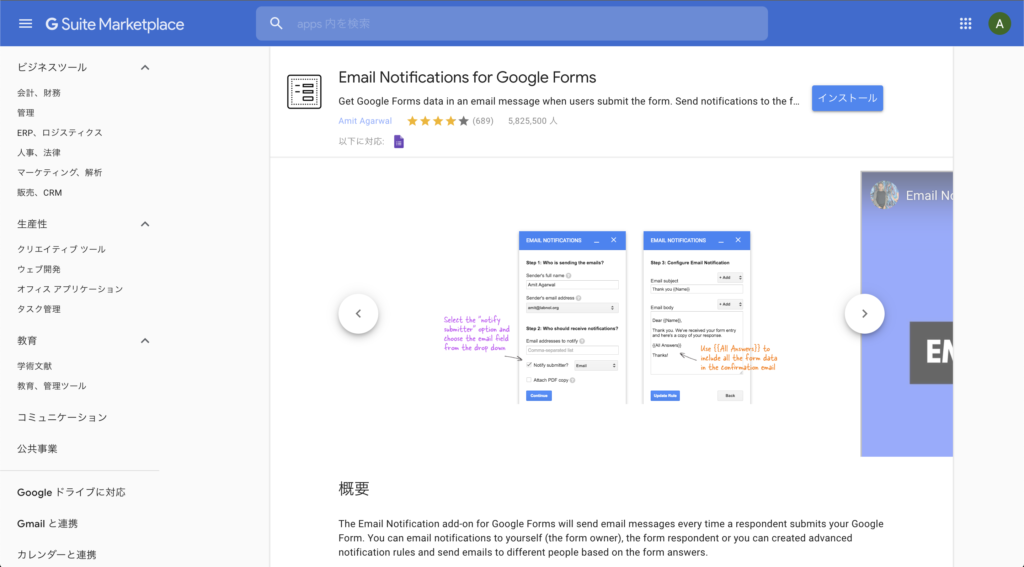Click the 5,825,500 人 user count
The height and width of the screenshot is (567, 1024).
tap(533, 121)
